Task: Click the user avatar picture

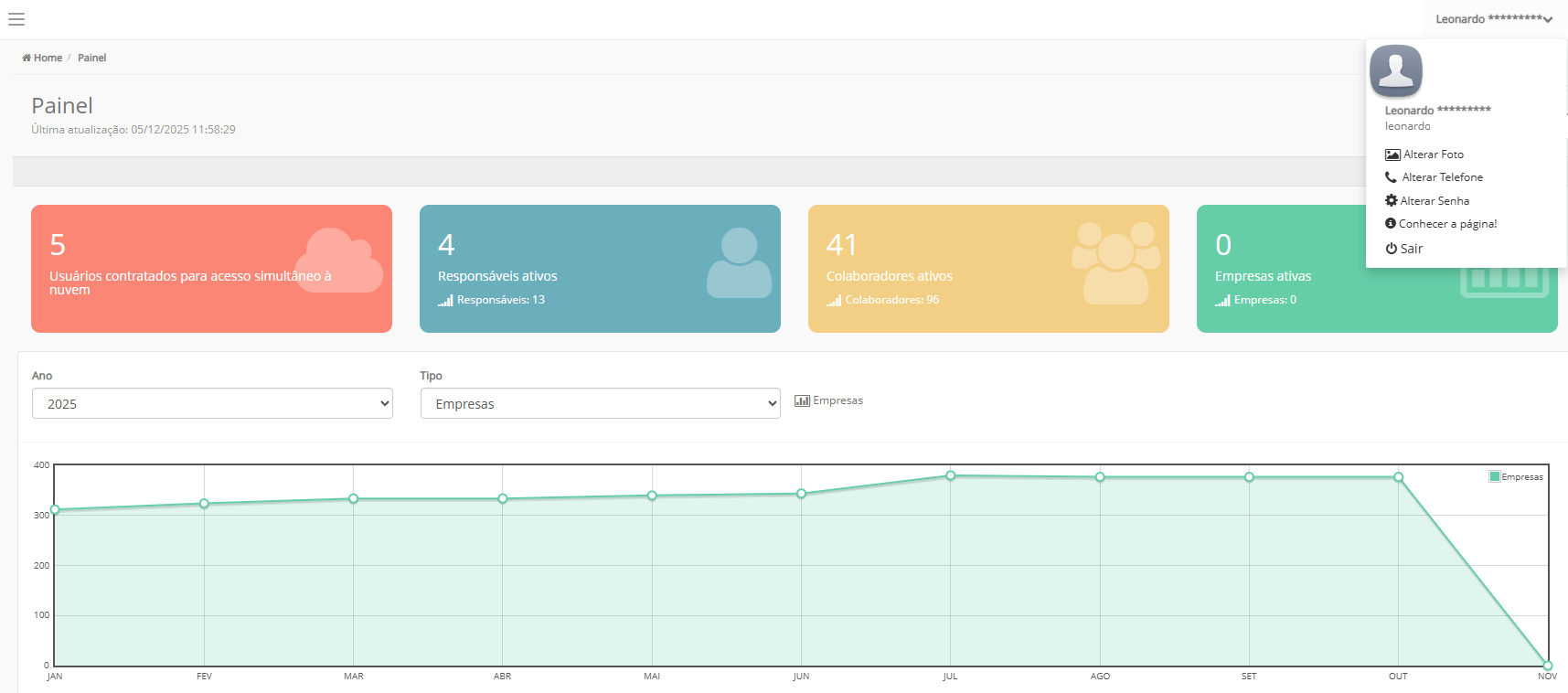Action: click(x=1396, y=70)
